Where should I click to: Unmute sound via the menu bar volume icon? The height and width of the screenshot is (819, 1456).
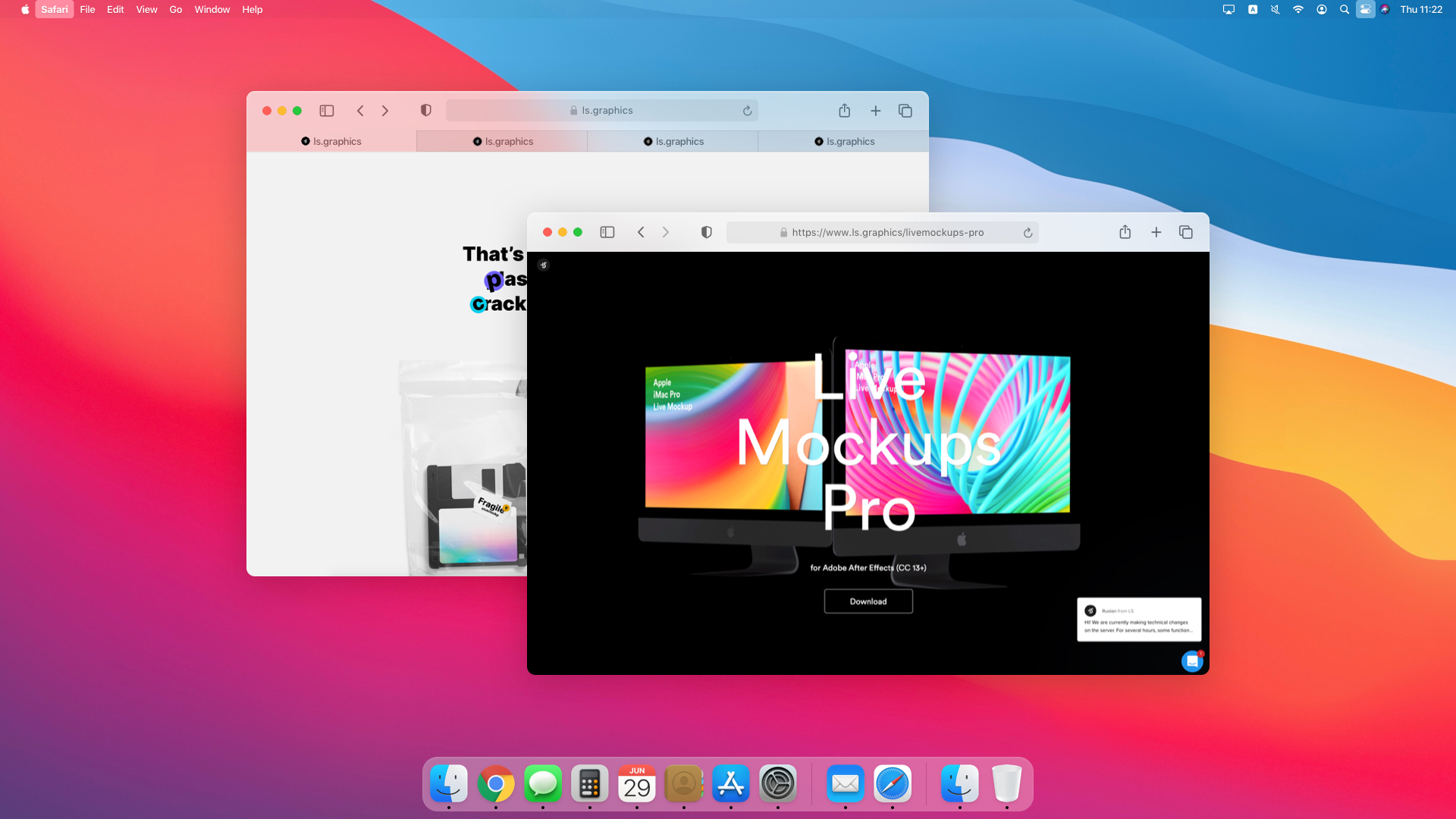click(1275, 9)
